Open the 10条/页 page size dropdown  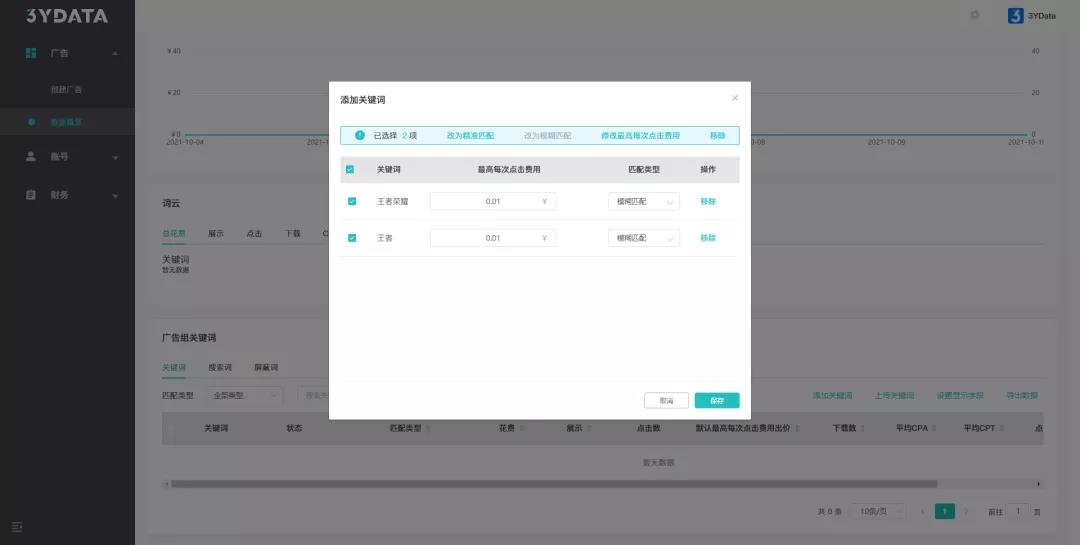pyautogui.click(x=880, y=511)
